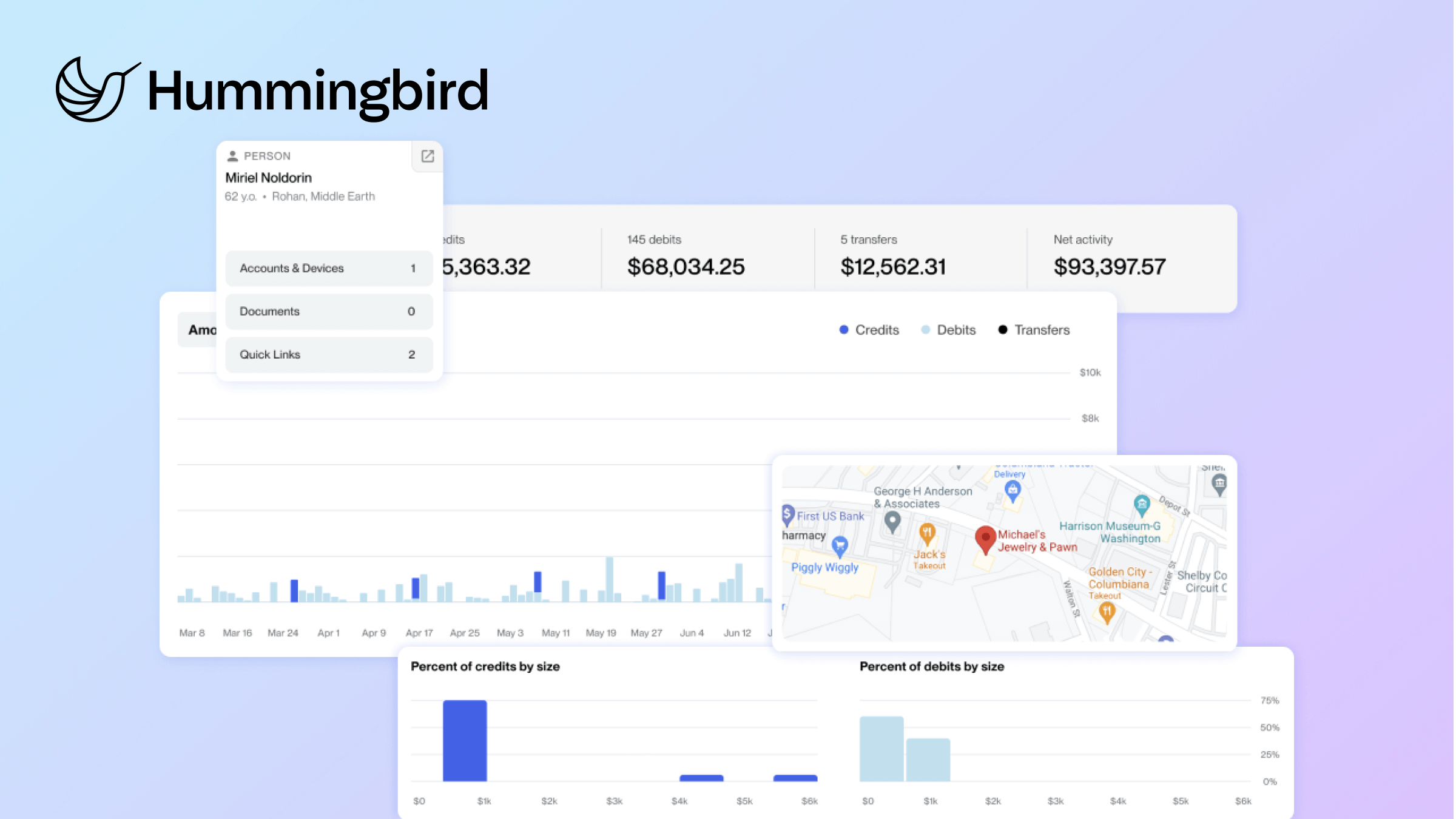
Task: Click the Net activity value $93,397.57
Action: tap(1110, 267)
